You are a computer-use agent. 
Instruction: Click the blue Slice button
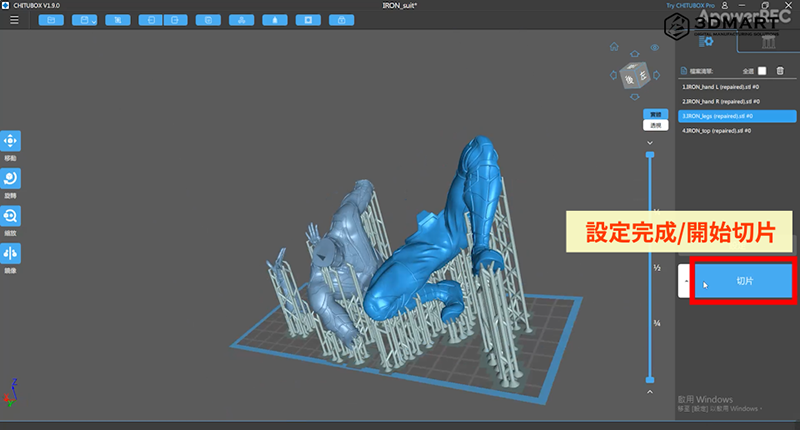744,283
